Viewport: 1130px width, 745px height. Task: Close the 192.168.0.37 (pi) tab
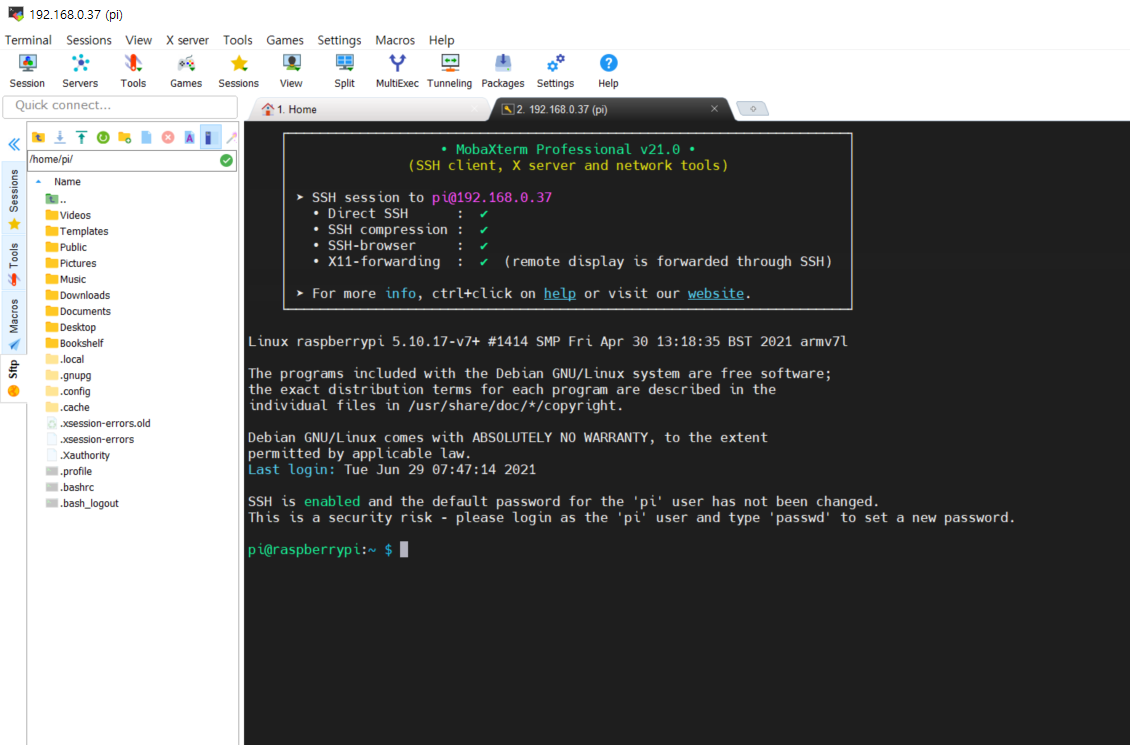pyautogui.click(x=714, y=109)
